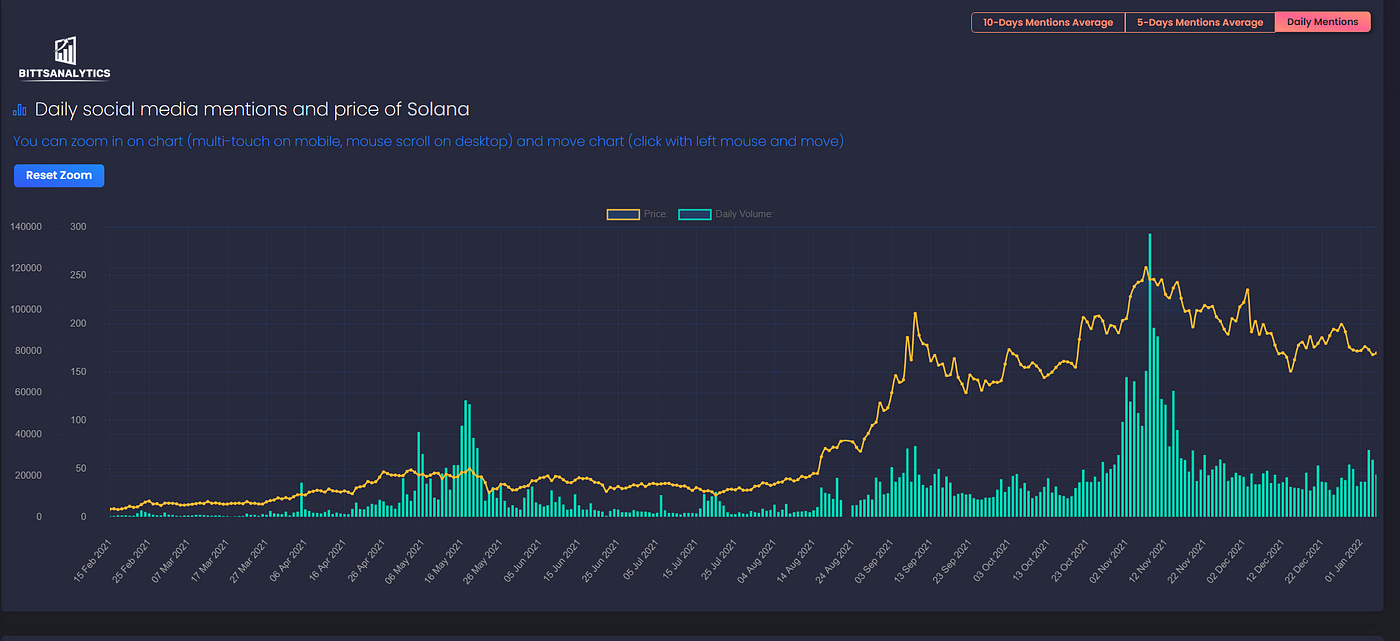
Task: Click the Reset Zoom button
Action: click(59, 175)
